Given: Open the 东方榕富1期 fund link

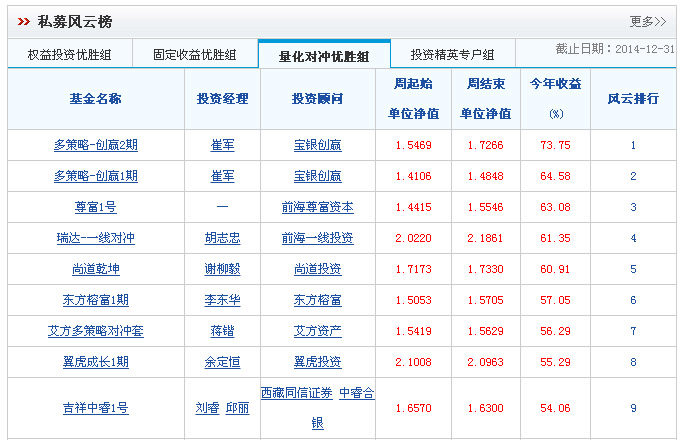Looking at the screenshot, I should click(96, 300).
